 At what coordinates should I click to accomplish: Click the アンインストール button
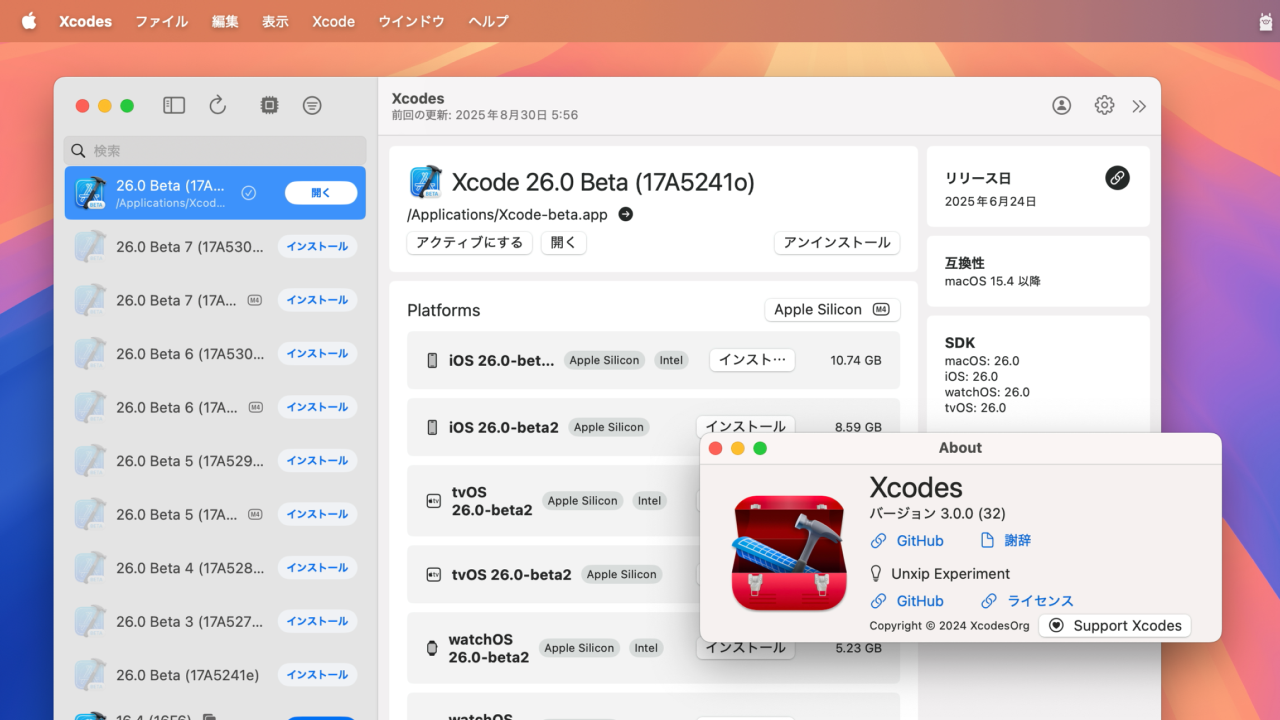836,243
